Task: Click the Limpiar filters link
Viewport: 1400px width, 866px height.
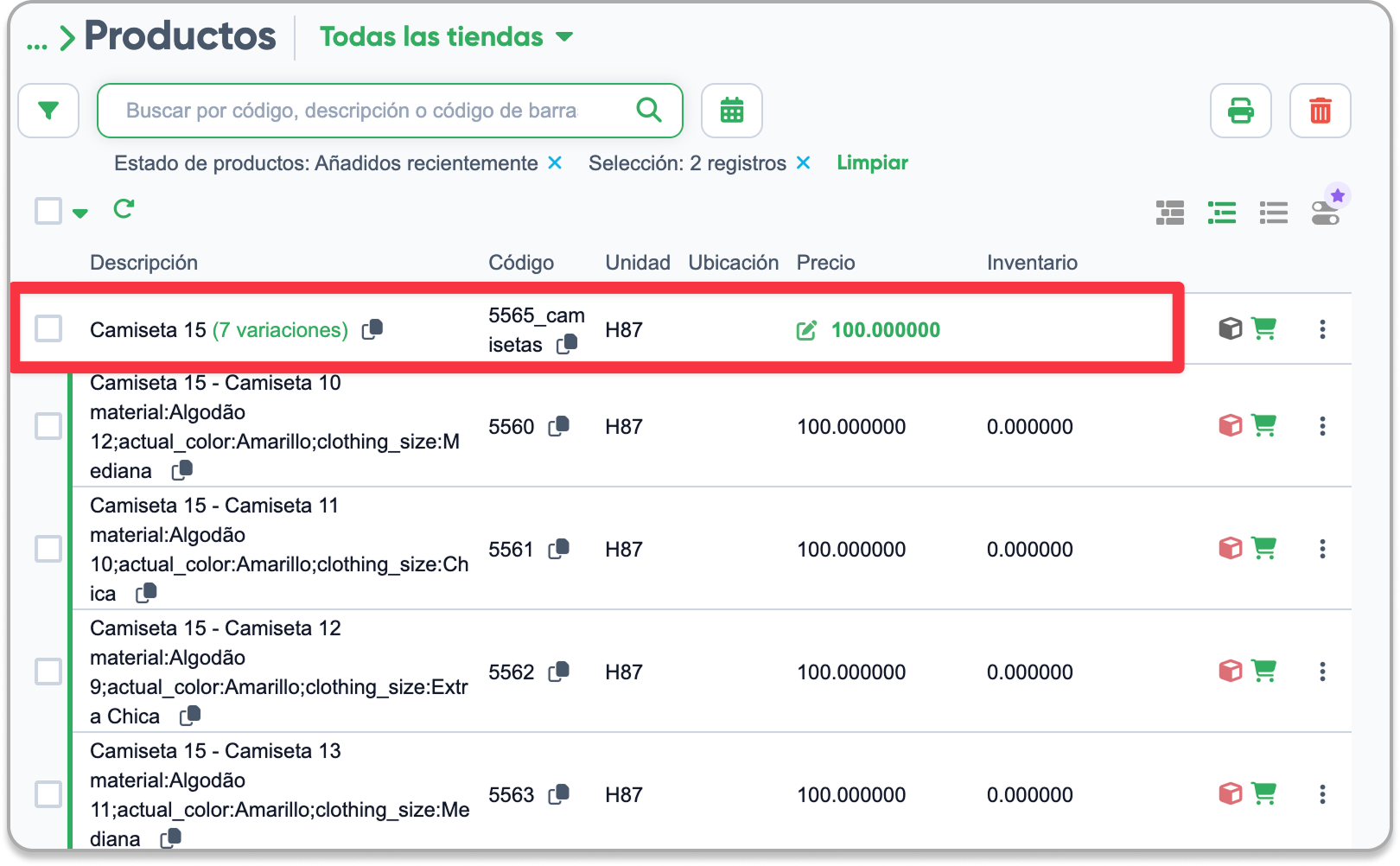Action: (x=872, y=162)
